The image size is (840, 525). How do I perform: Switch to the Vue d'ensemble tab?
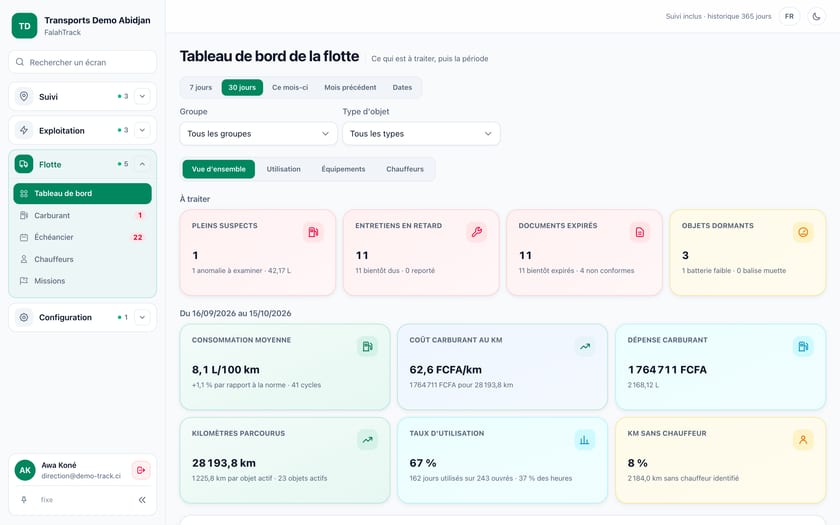pyautogui.click(x=219, y=169)
